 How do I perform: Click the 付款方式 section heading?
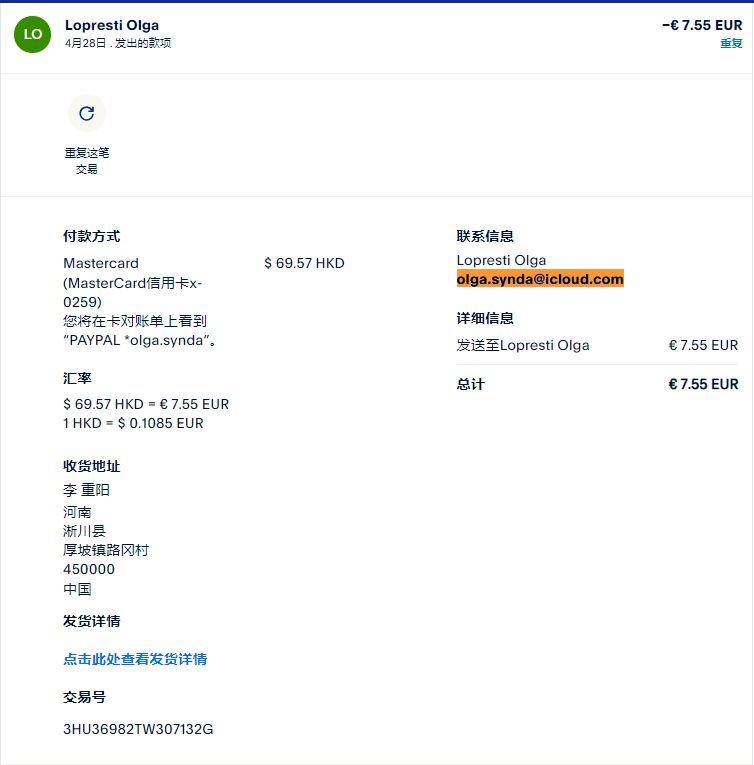91,236
